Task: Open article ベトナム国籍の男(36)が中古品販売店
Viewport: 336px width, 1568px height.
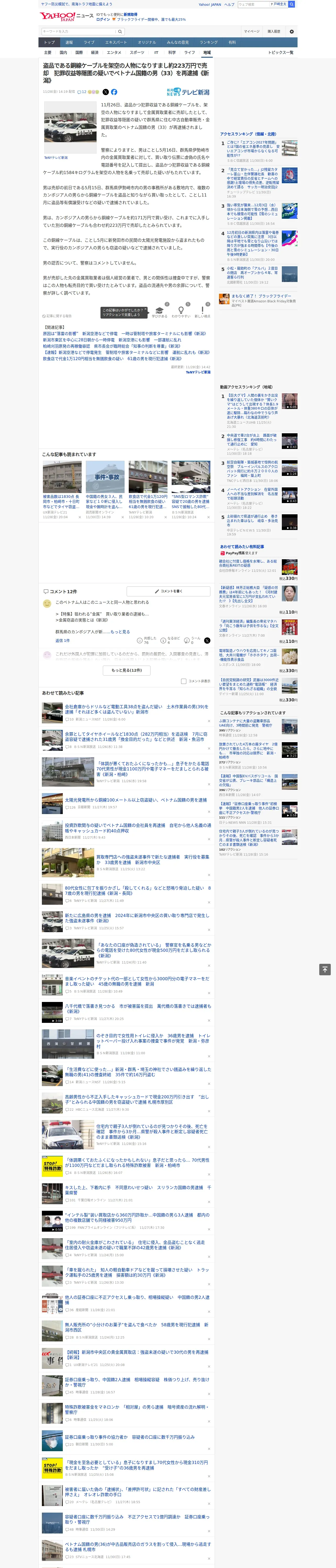Action: (x=138, y=1547)
